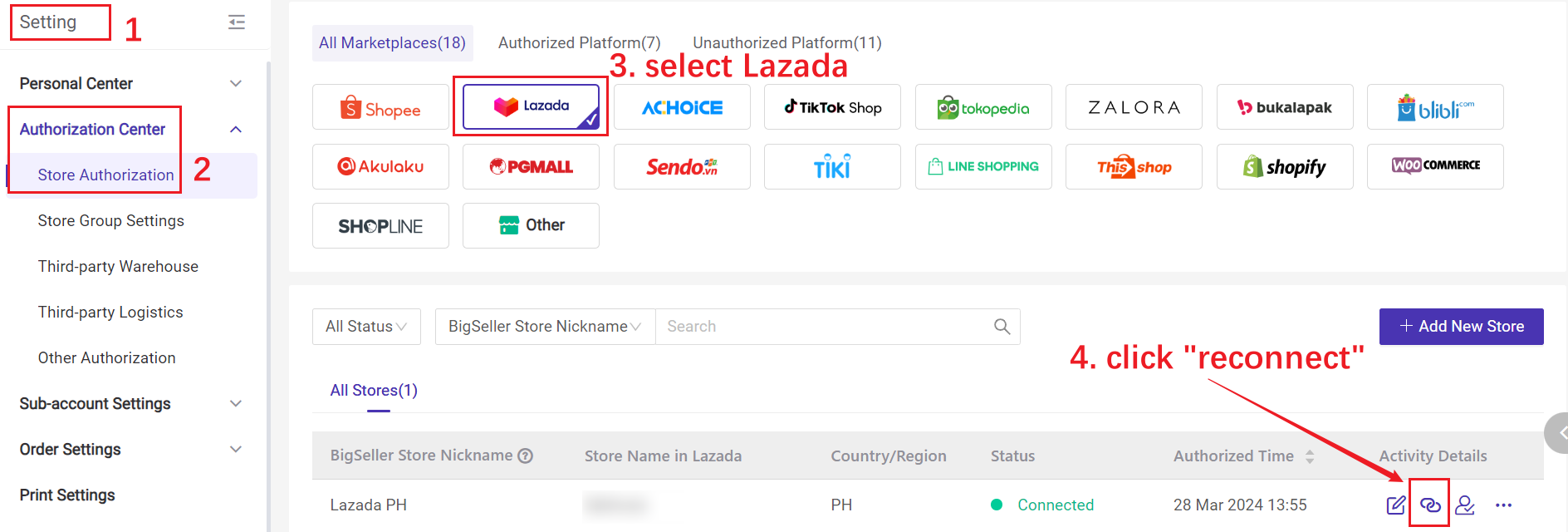Select the Shopify marketplace tile
Screen dimensions: 1568x532
coord(1285,166)
